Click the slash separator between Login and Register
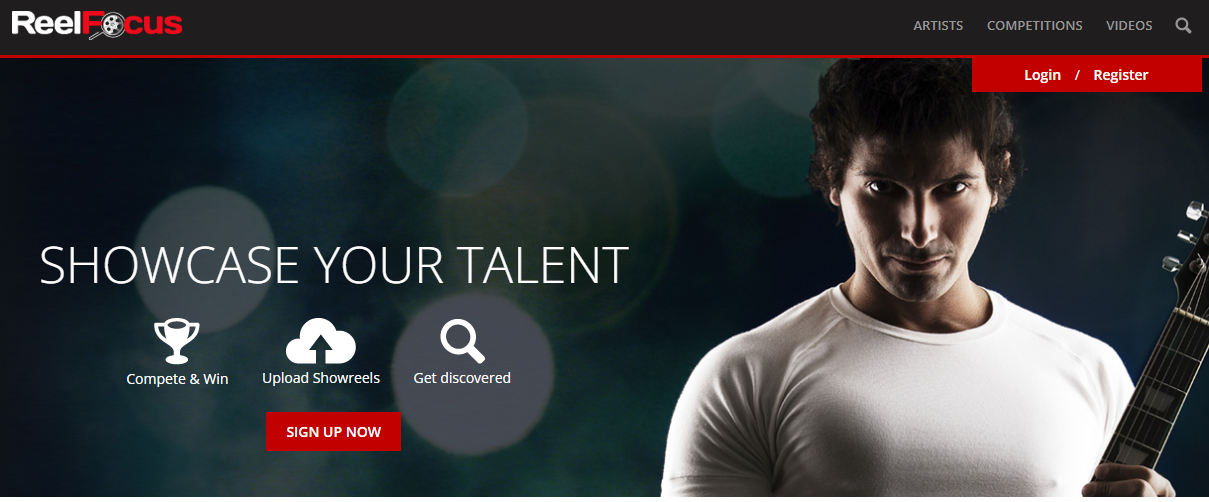 1077,75
